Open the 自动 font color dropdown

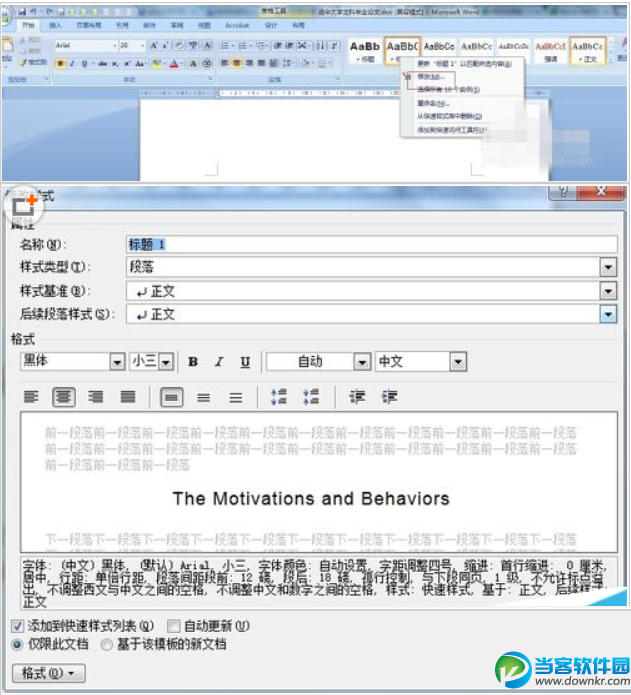click(362, 362)
